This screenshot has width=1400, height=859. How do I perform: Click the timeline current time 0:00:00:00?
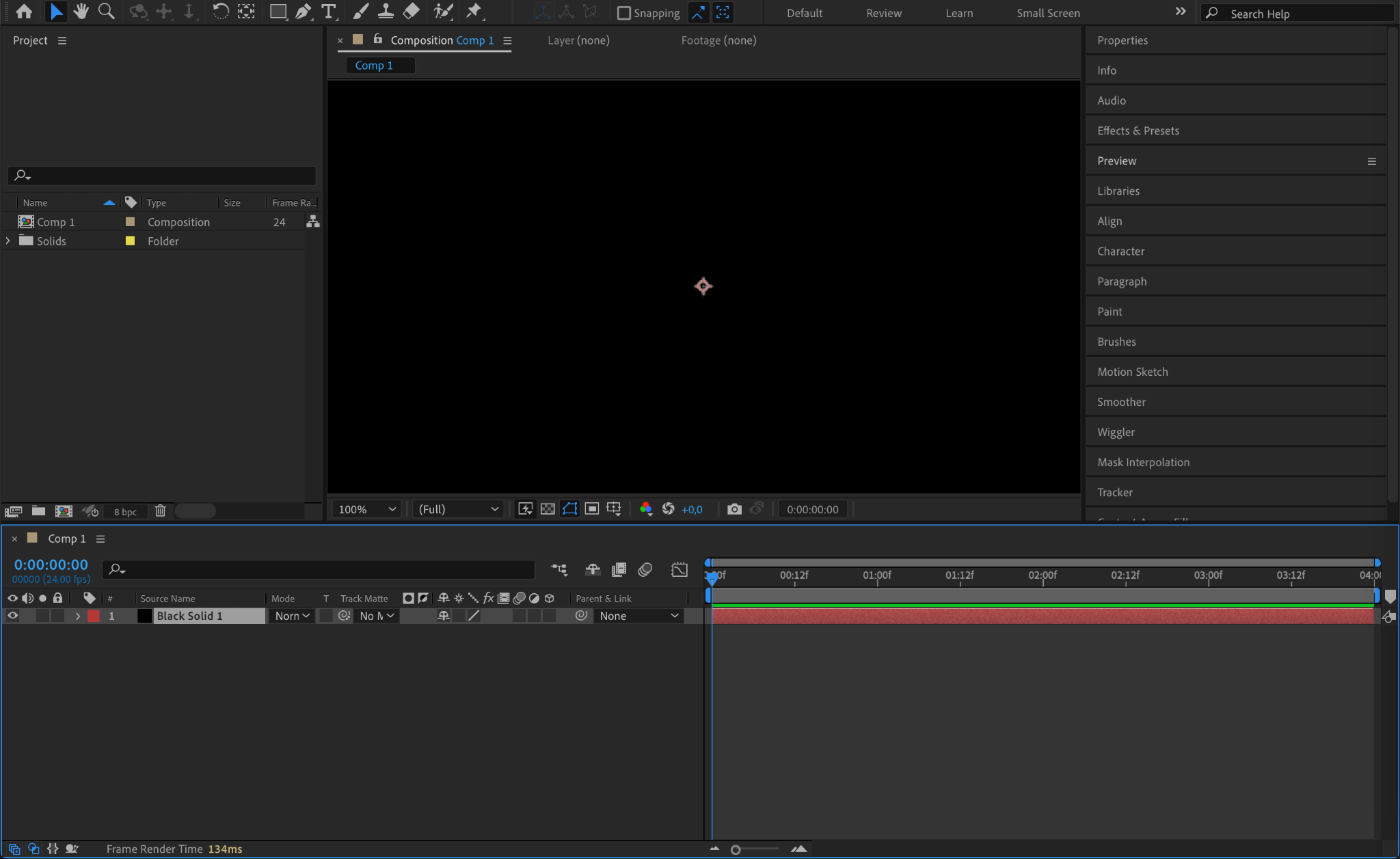51,564
